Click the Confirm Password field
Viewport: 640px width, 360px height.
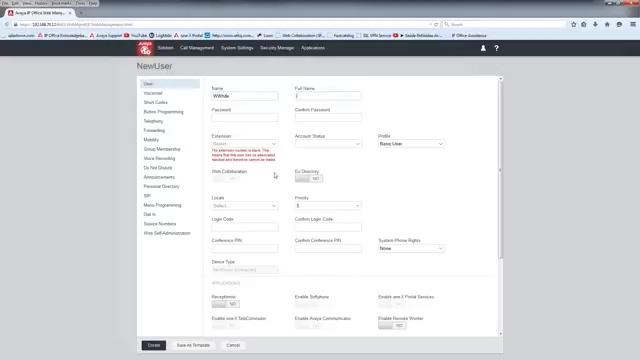pyautogui.click(x=328, y=118)
